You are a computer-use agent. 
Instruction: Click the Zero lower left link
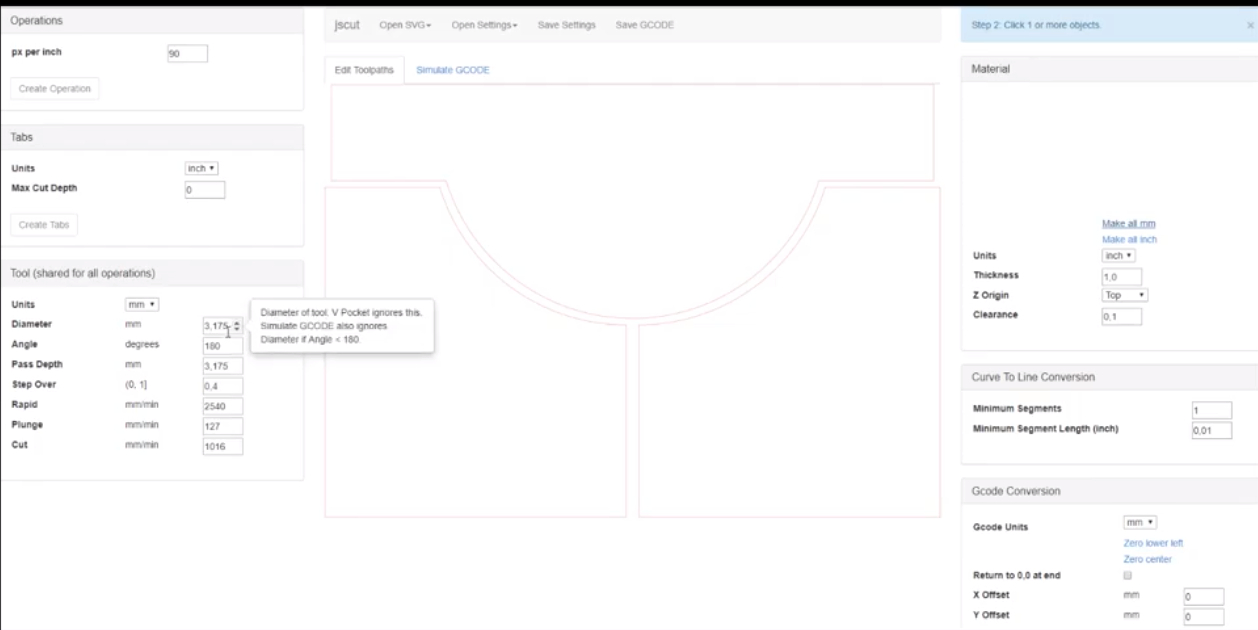pyautogui.click(x=1153, y=543)
